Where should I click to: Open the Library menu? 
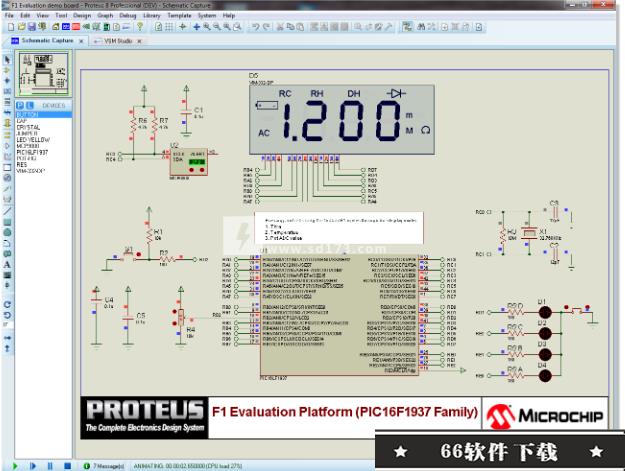click(x=151, y=16)
